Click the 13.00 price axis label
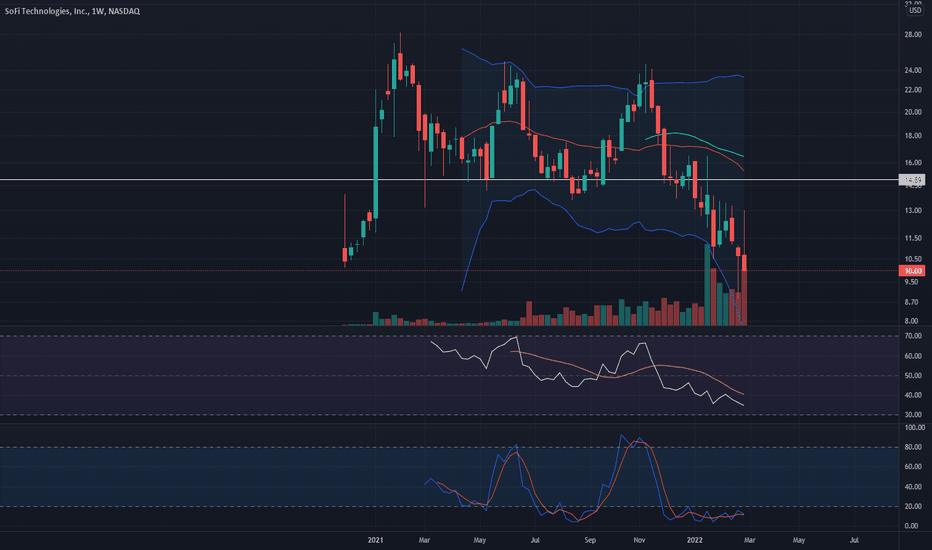Screen dimensions: 932x550 point(913,210)
